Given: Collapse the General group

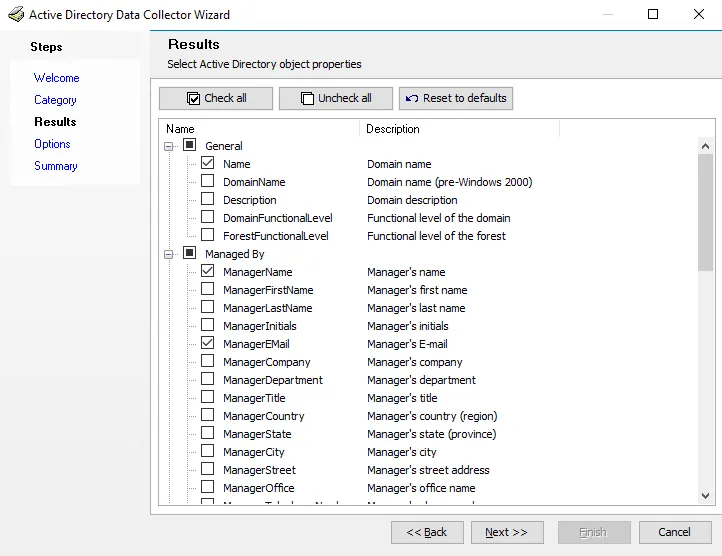Looking at the screenshot, I should [x=169, y=146].
